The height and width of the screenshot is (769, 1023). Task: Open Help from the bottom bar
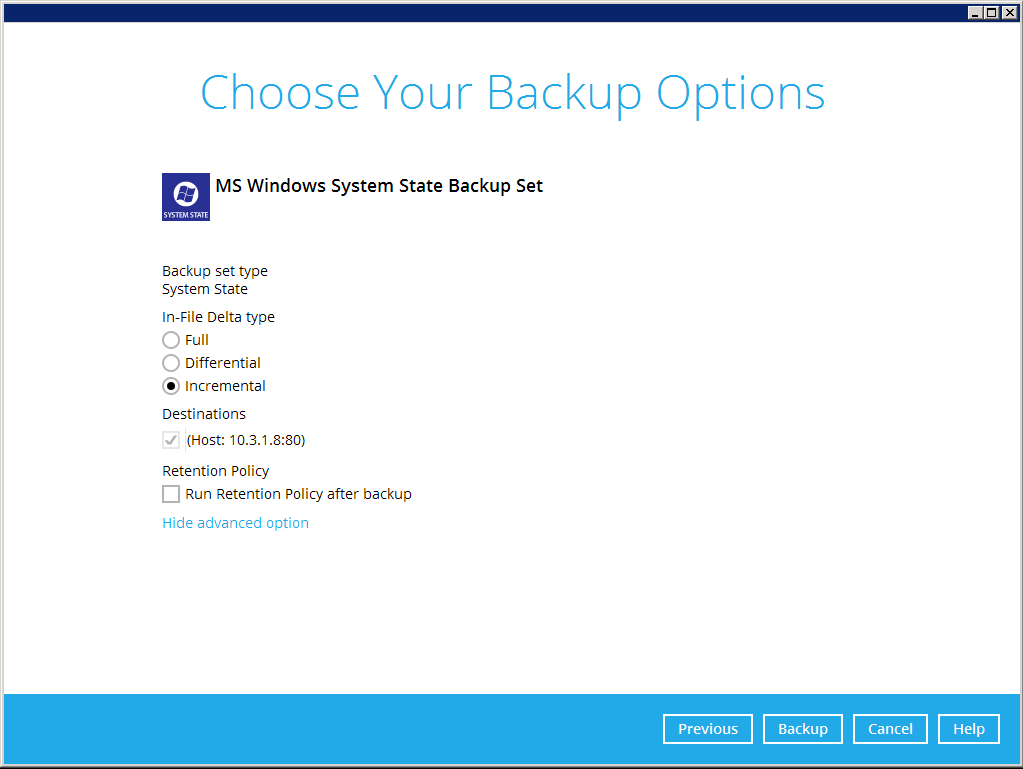[968, 729]
